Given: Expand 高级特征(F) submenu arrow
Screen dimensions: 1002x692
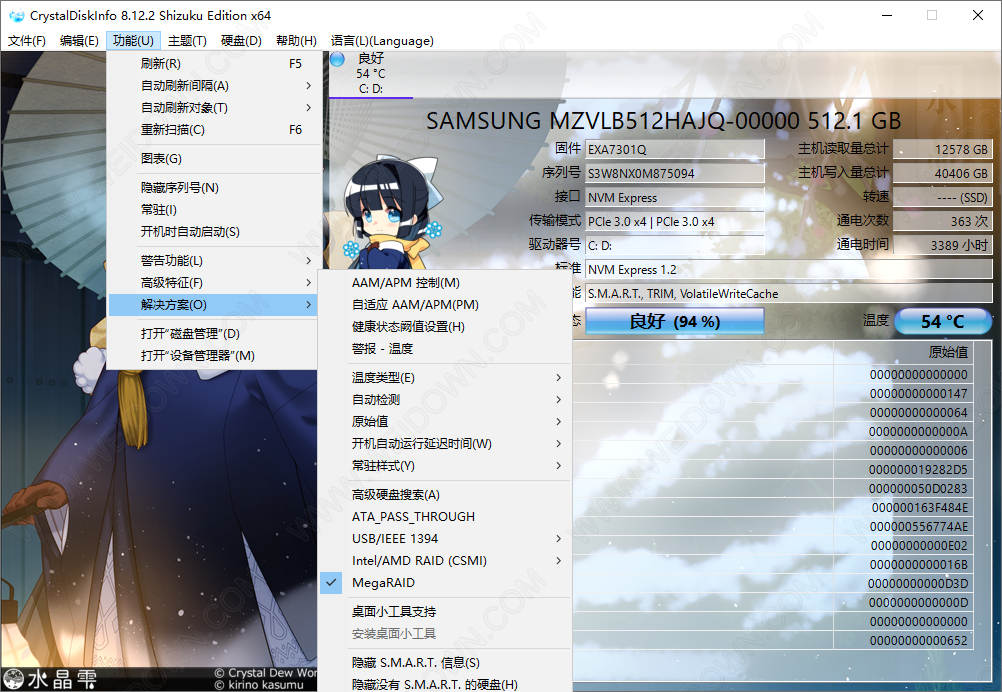Looking at the screenshot, I should coord(309,282).
